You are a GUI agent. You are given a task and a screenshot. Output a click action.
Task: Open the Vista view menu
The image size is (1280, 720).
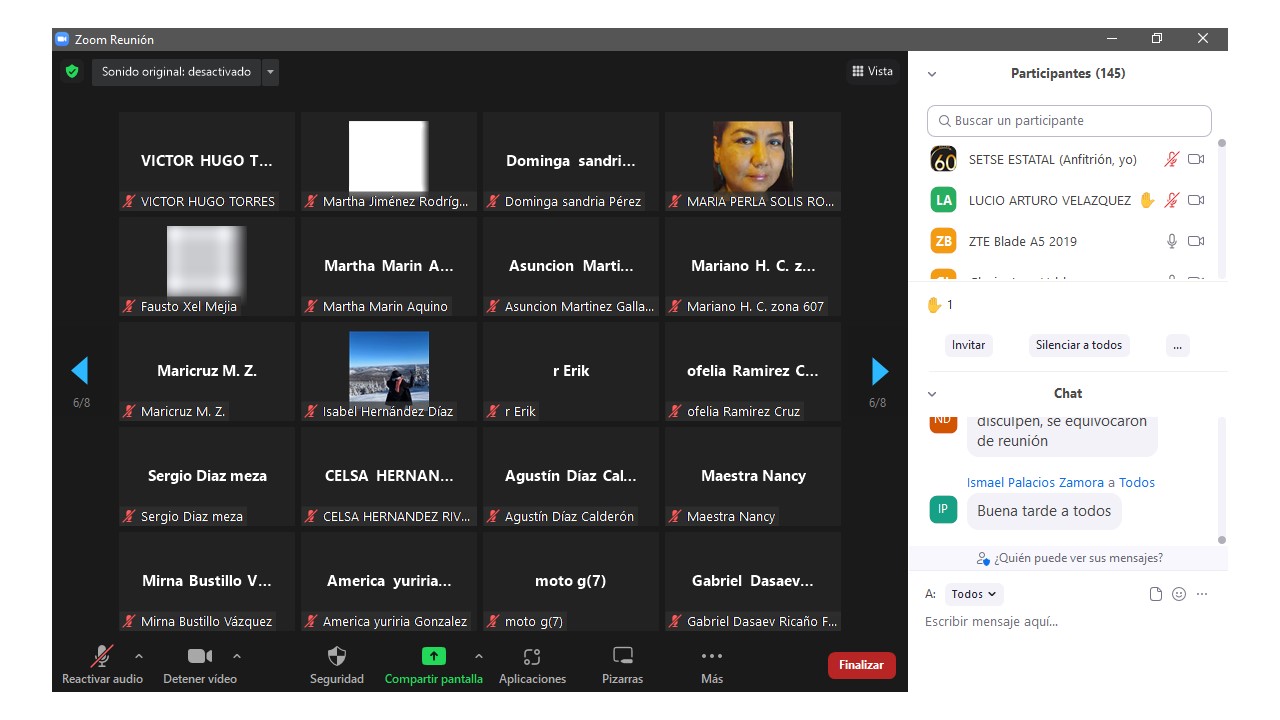coord(872,71)
